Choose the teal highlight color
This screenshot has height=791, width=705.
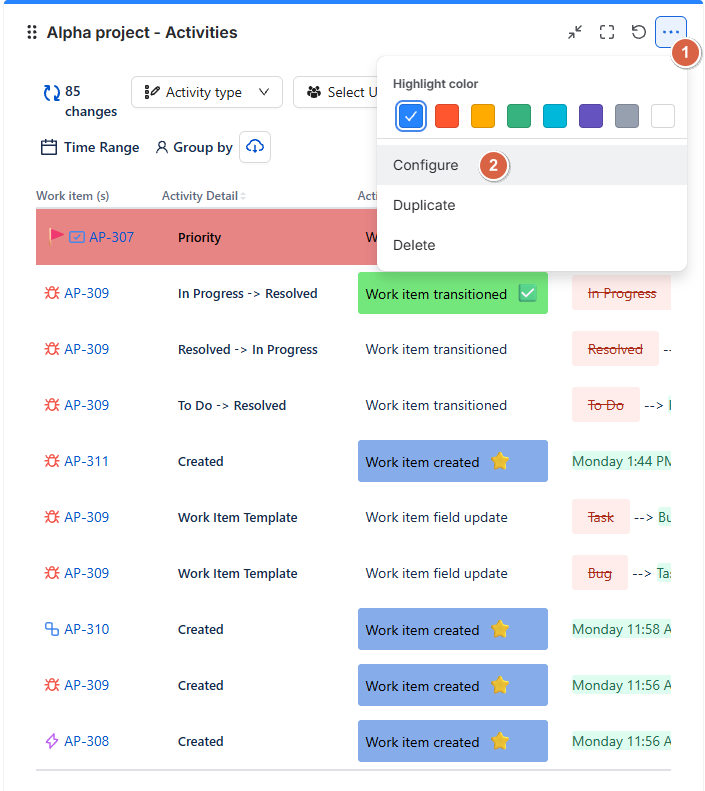(x=555, y=116)
